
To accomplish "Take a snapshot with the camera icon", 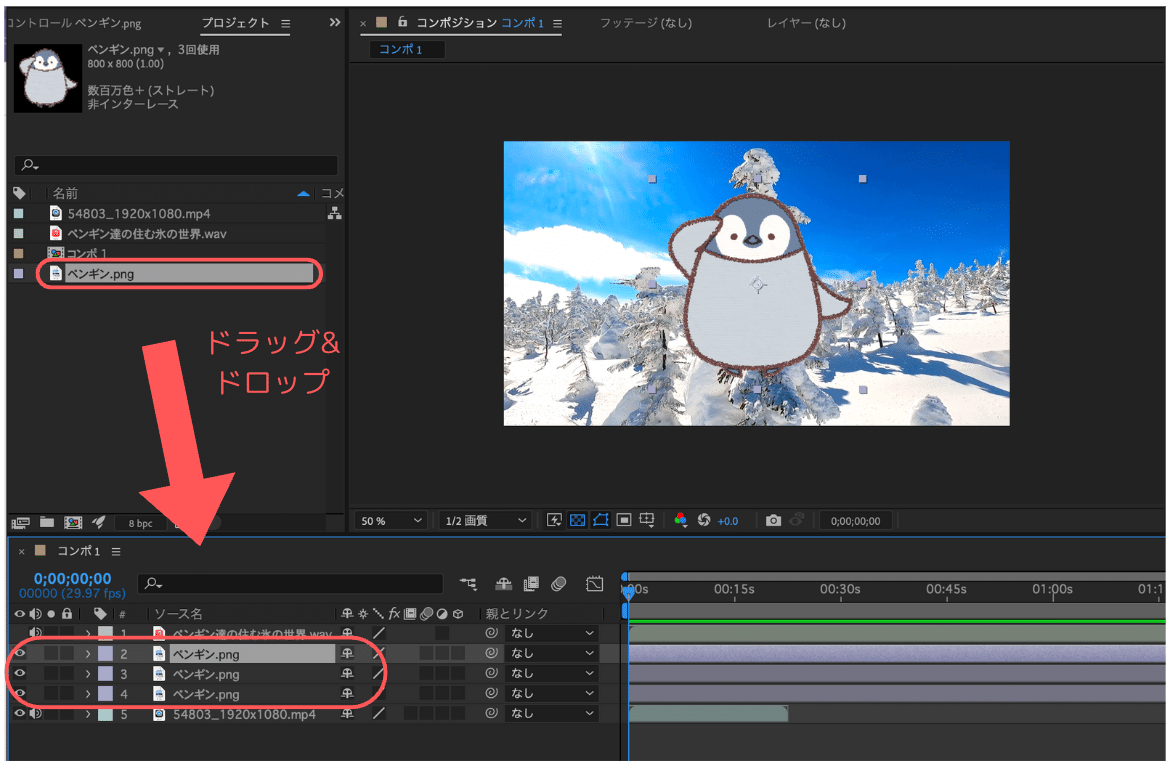I will pyautogui.click(x=774, y=521).
